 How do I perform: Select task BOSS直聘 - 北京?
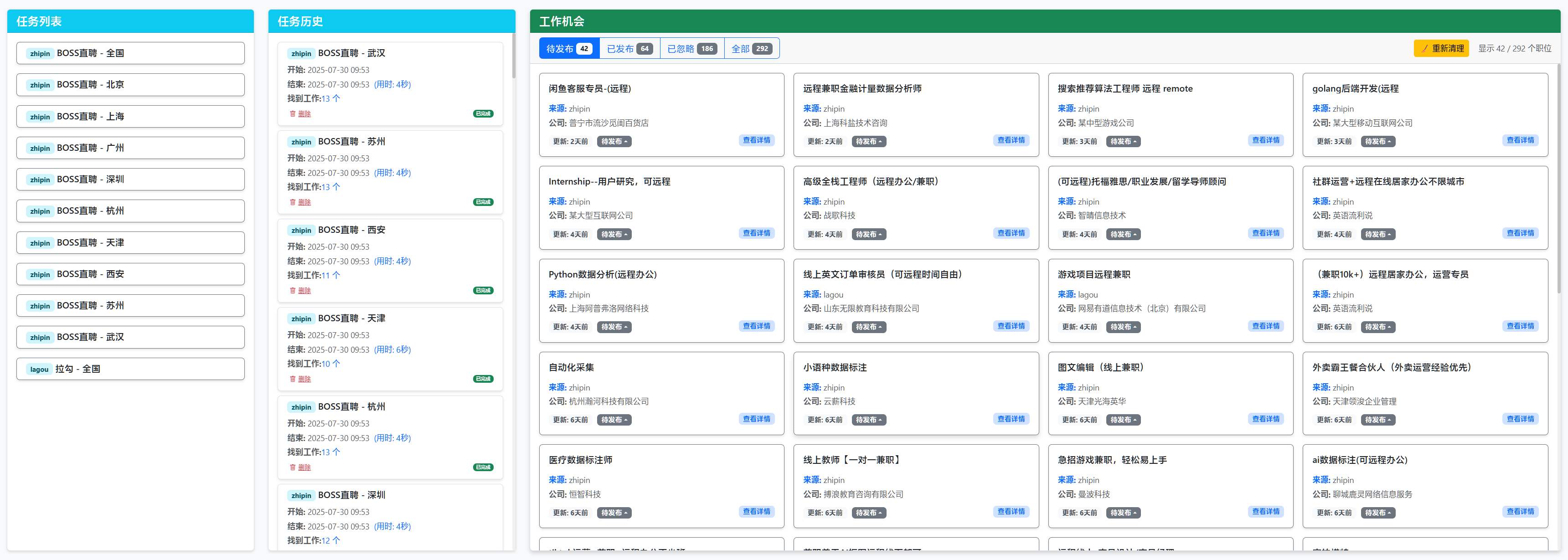(x=130, y=85)
